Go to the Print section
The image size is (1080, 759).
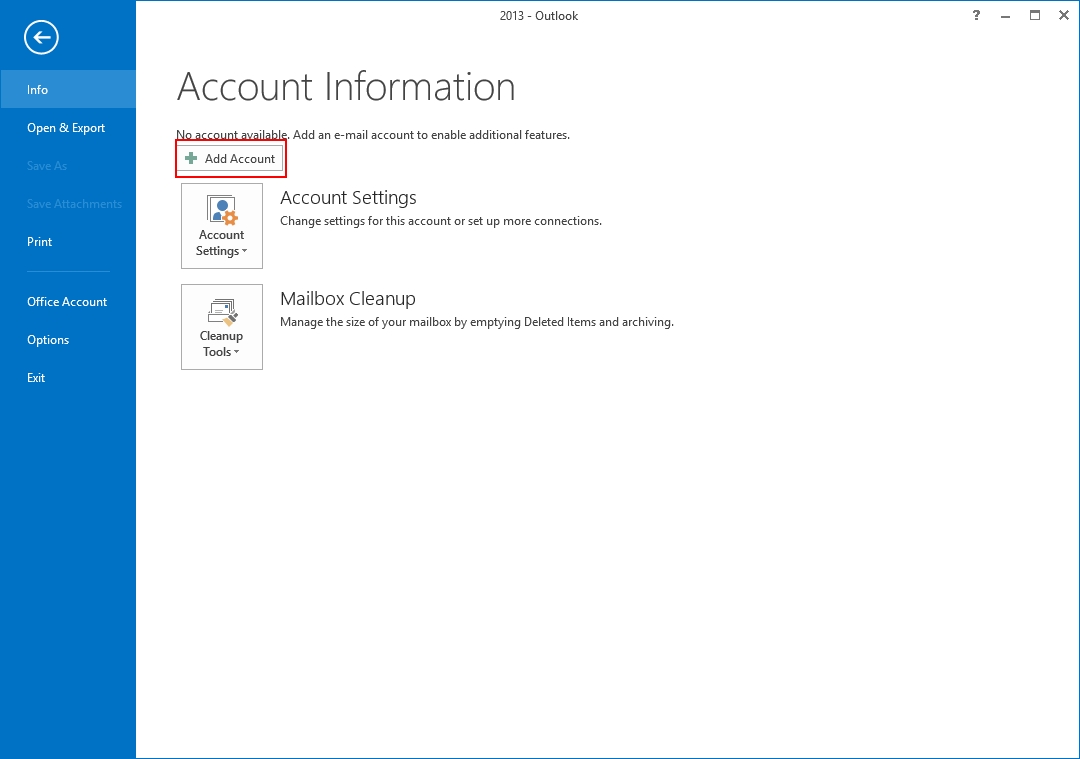point(39,241)
